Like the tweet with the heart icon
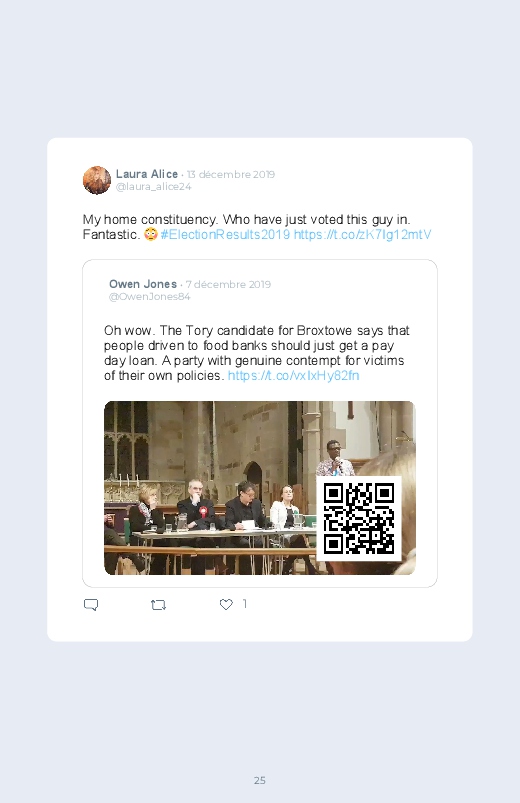Screen dimensions: 520x803 tap(226, 604)
